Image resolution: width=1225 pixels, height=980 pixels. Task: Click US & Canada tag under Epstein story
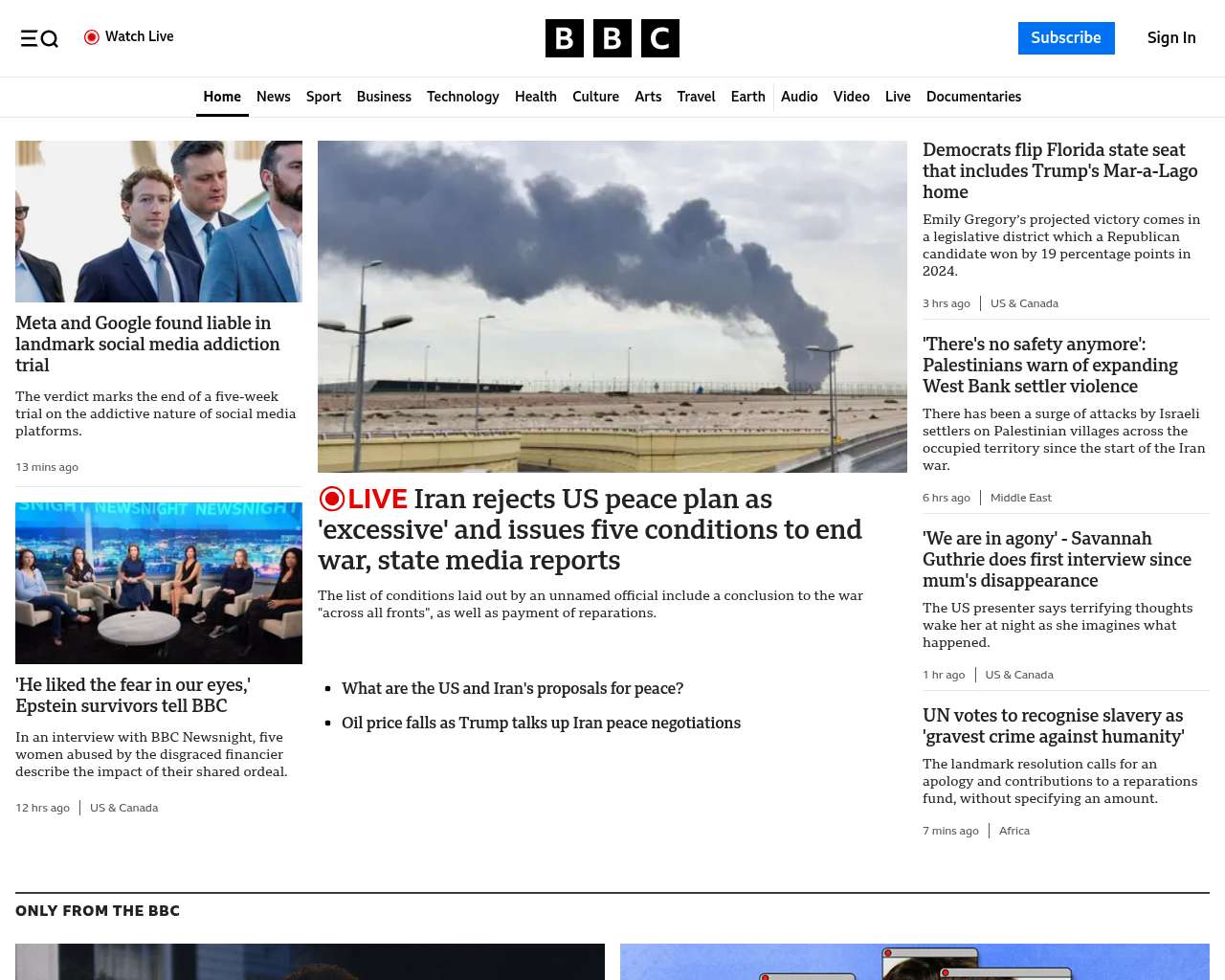(x=124, y=808)
